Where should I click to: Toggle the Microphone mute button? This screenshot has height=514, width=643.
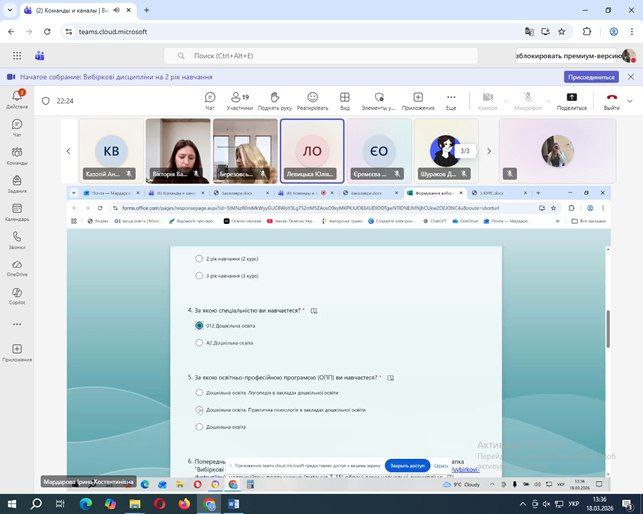[529, 100]
